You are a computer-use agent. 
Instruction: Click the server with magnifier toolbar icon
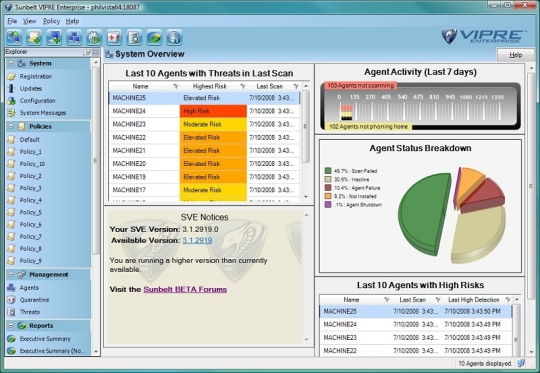tap(134, 37)
